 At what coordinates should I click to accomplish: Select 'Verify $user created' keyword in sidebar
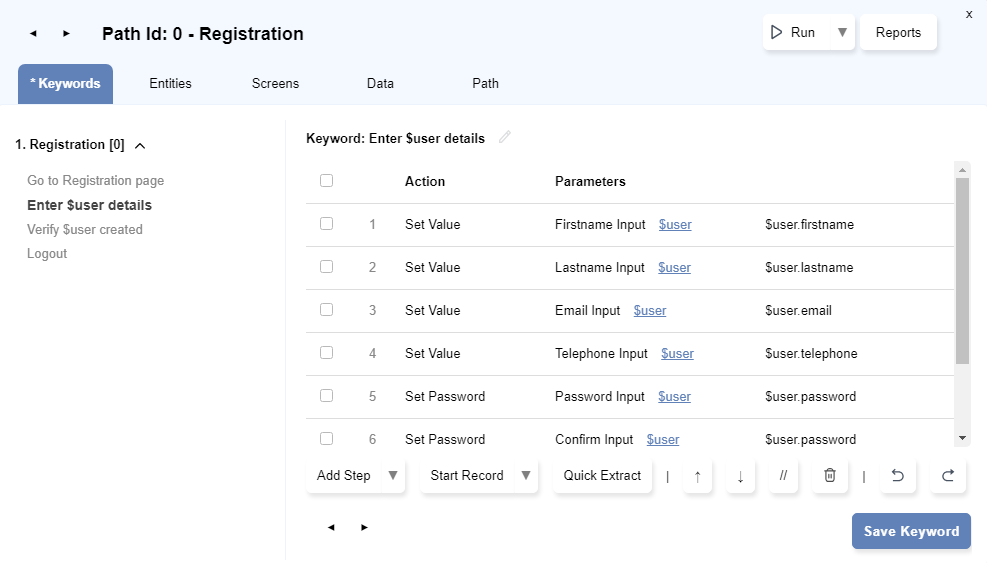(85, 230)
